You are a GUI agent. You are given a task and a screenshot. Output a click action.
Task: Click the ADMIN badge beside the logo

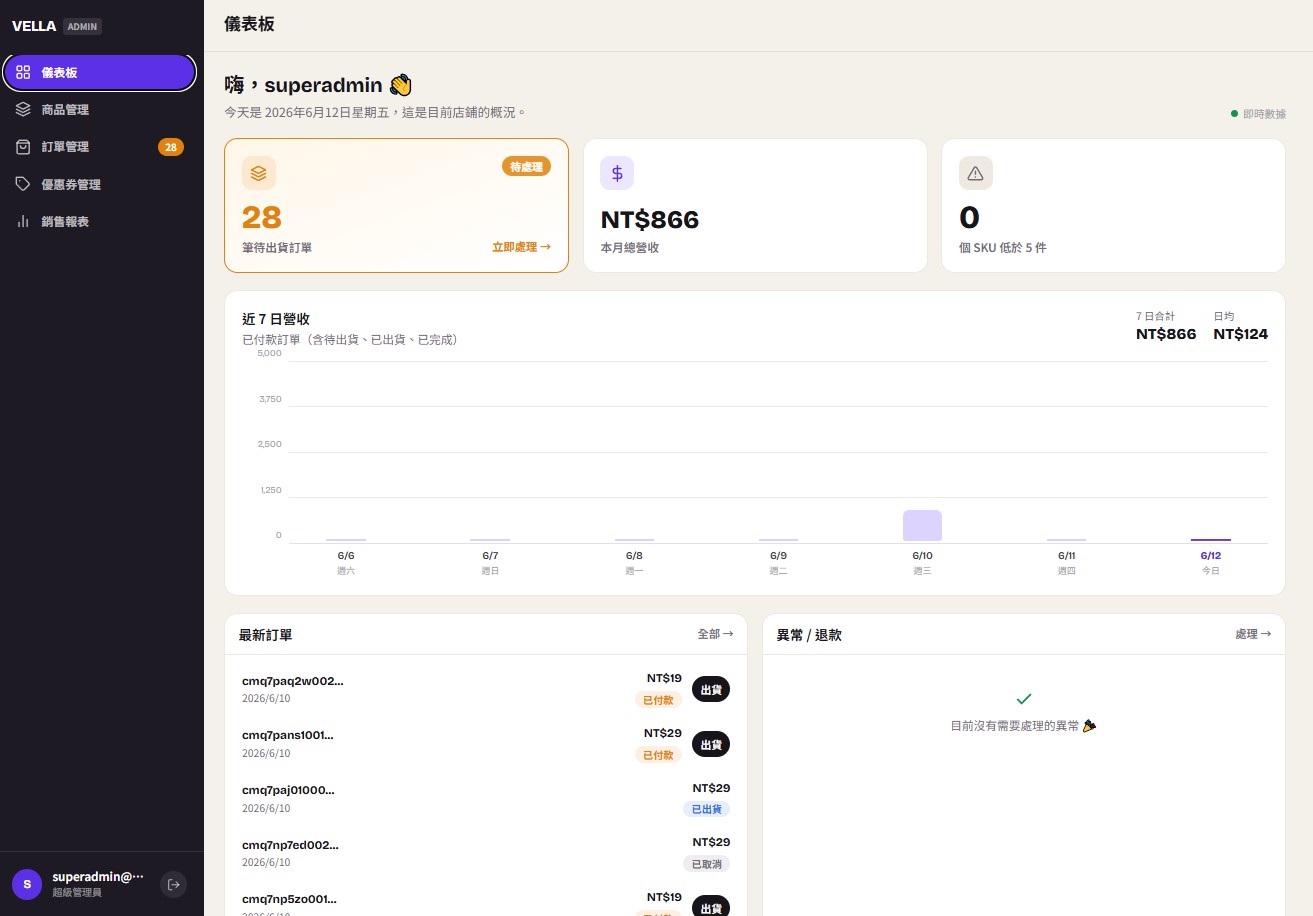(82, 27)
